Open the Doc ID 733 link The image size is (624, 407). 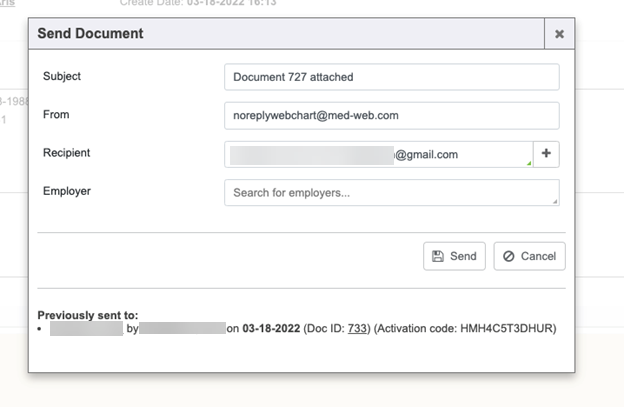coord(357,328)
